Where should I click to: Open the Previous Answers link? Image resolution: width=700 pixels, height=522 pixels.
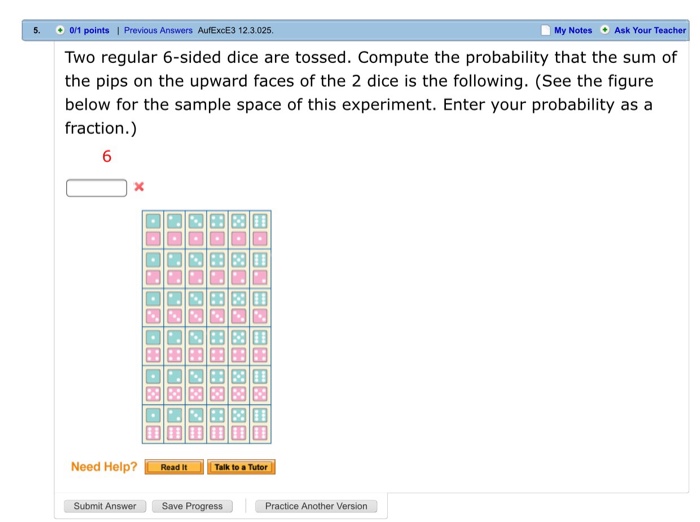point(158,30)
